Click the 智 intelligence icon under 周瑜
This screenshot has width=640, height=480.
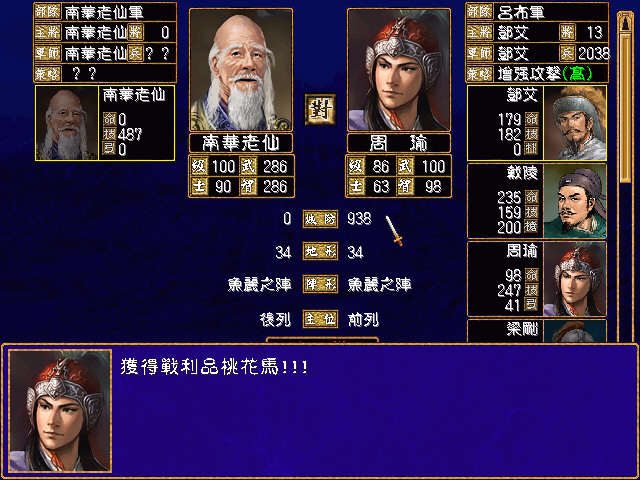pyautogui.click(x=405, y=187)
